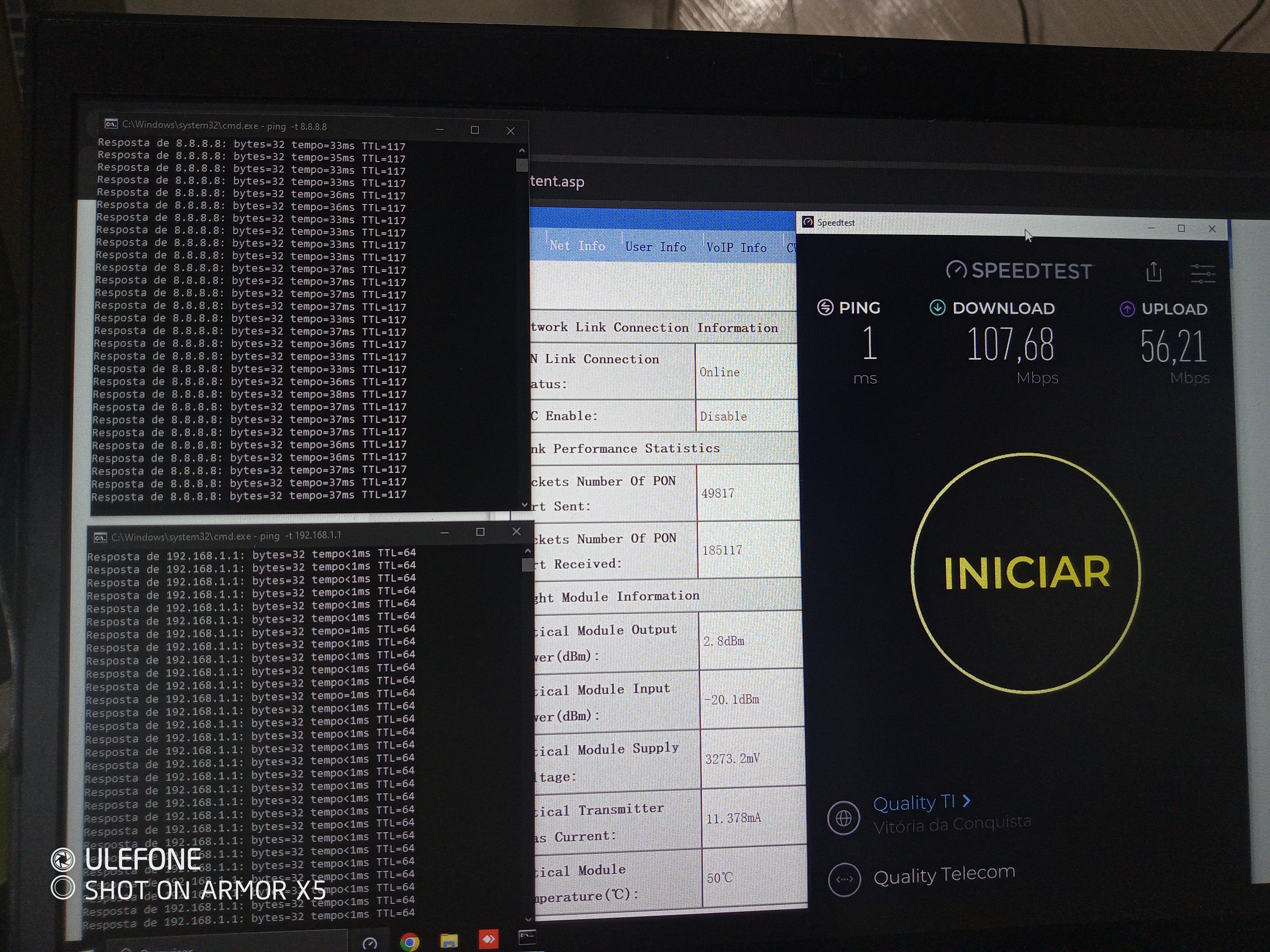Image resolution: width=1270 pixels, height=952 pixels.
Task: Open Google Chrome from the taskbar
Action: pos(409,942)
